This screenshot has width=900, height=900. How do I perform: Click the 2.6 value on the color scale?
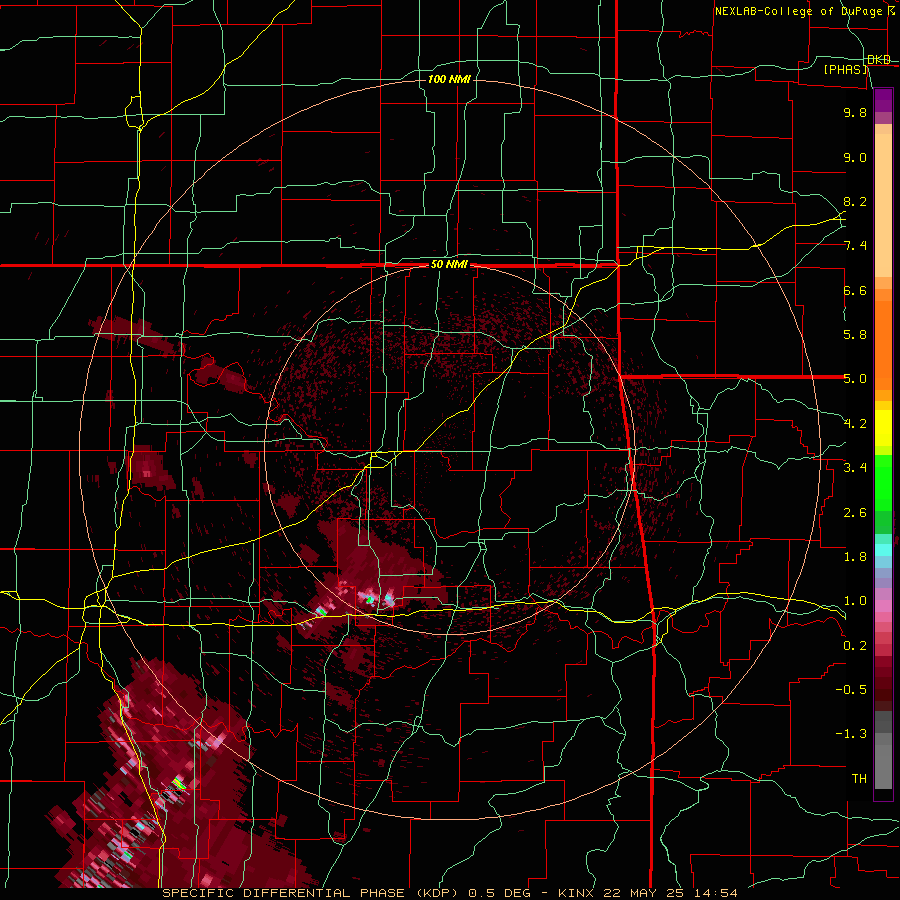click(855, 513)
